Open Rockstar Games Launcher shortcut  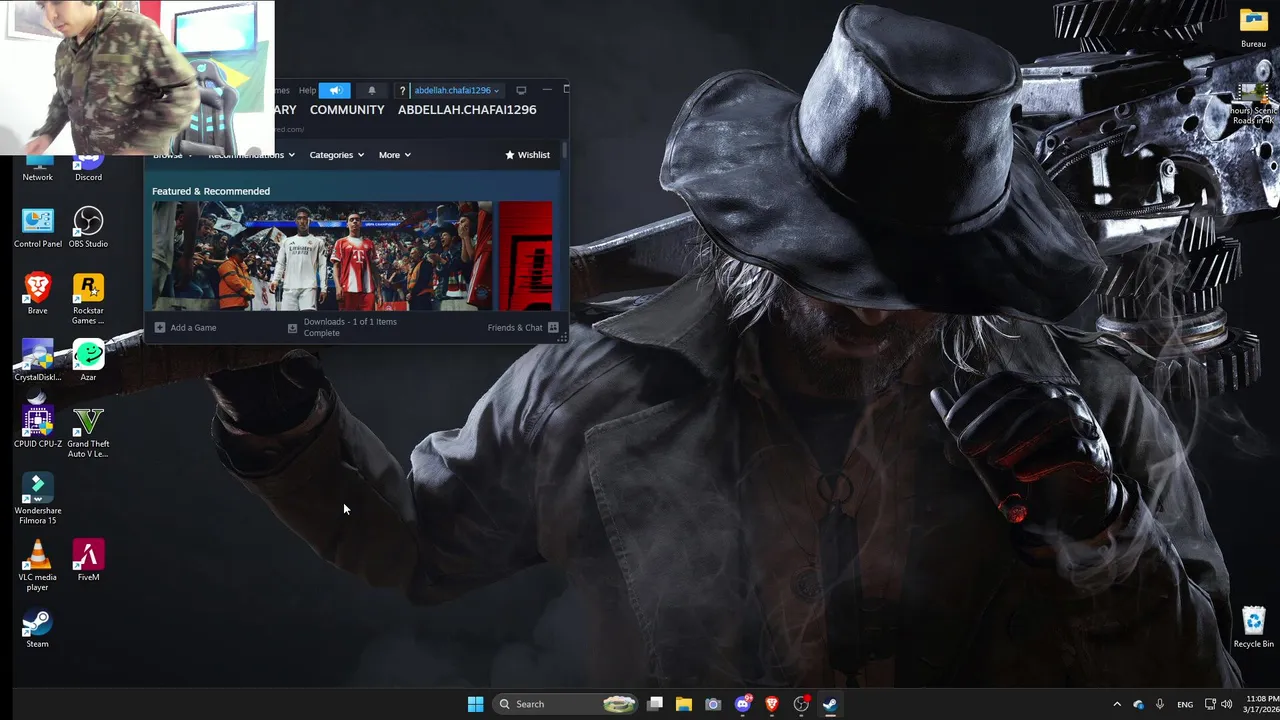[88, 298]
